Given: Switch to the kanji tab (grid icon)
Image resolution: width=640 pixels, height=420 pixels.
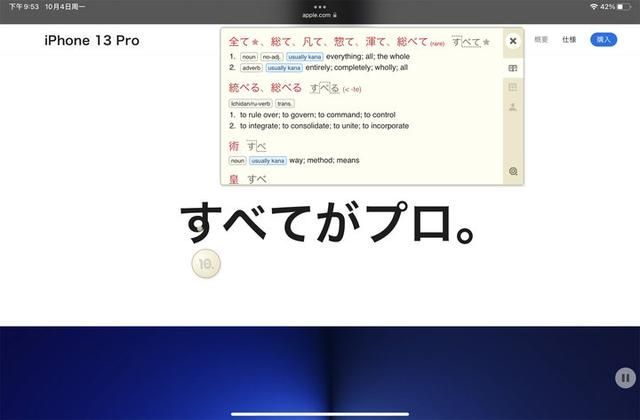Looking at the screenshot, I should 513,87.
